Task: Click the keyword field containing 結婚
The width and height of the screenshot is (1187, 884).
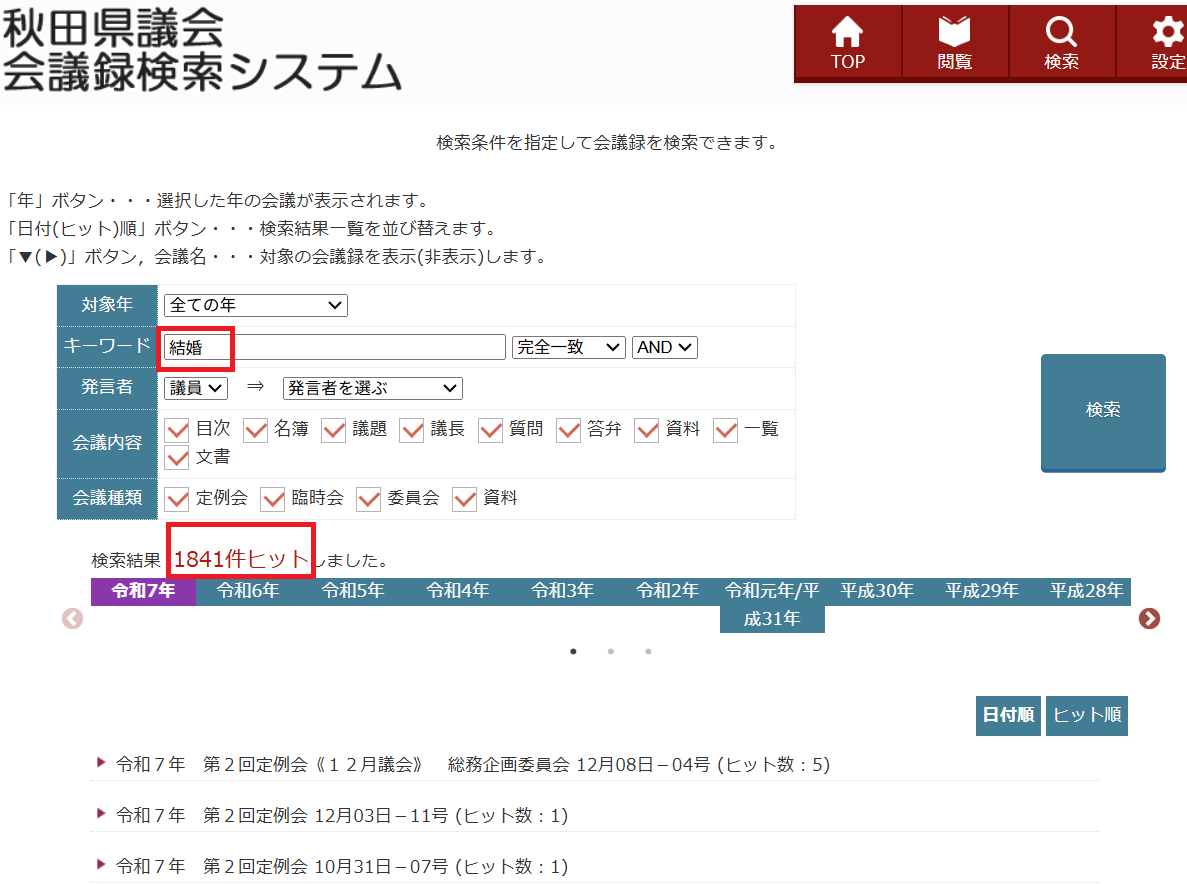Action: coord(335,347)
